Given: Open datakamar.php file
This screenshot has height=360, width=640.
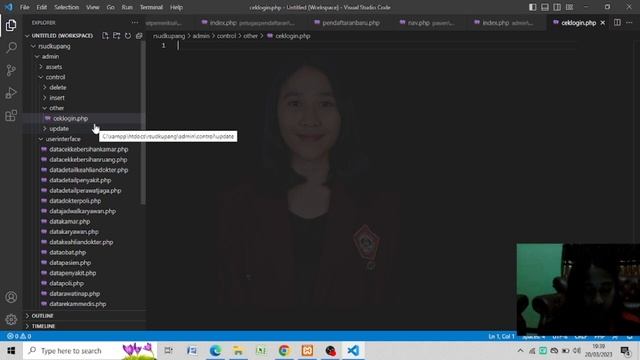Looking at the screenshot, I should point(69,221).
